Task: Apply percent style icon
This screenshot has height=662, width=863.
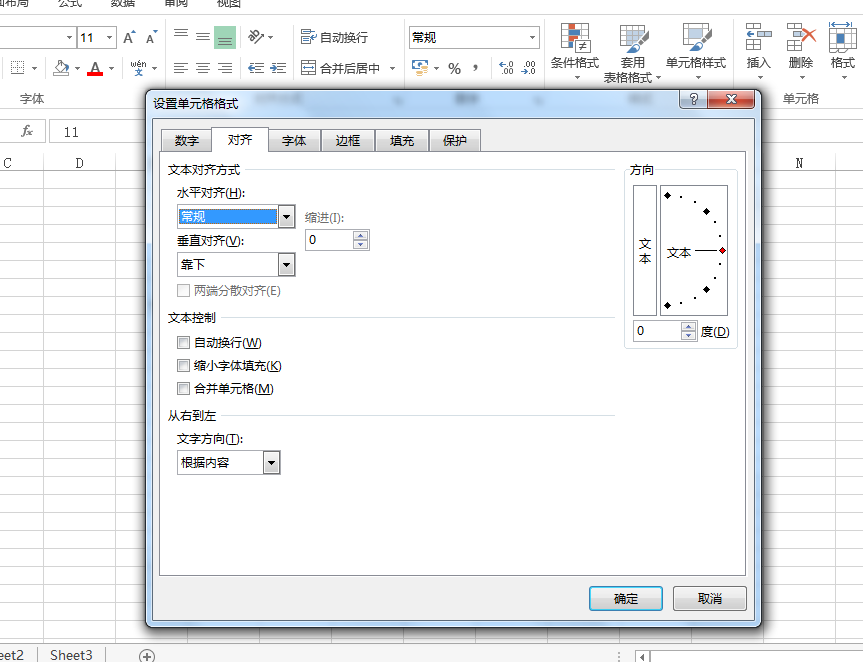Action: 454,68
